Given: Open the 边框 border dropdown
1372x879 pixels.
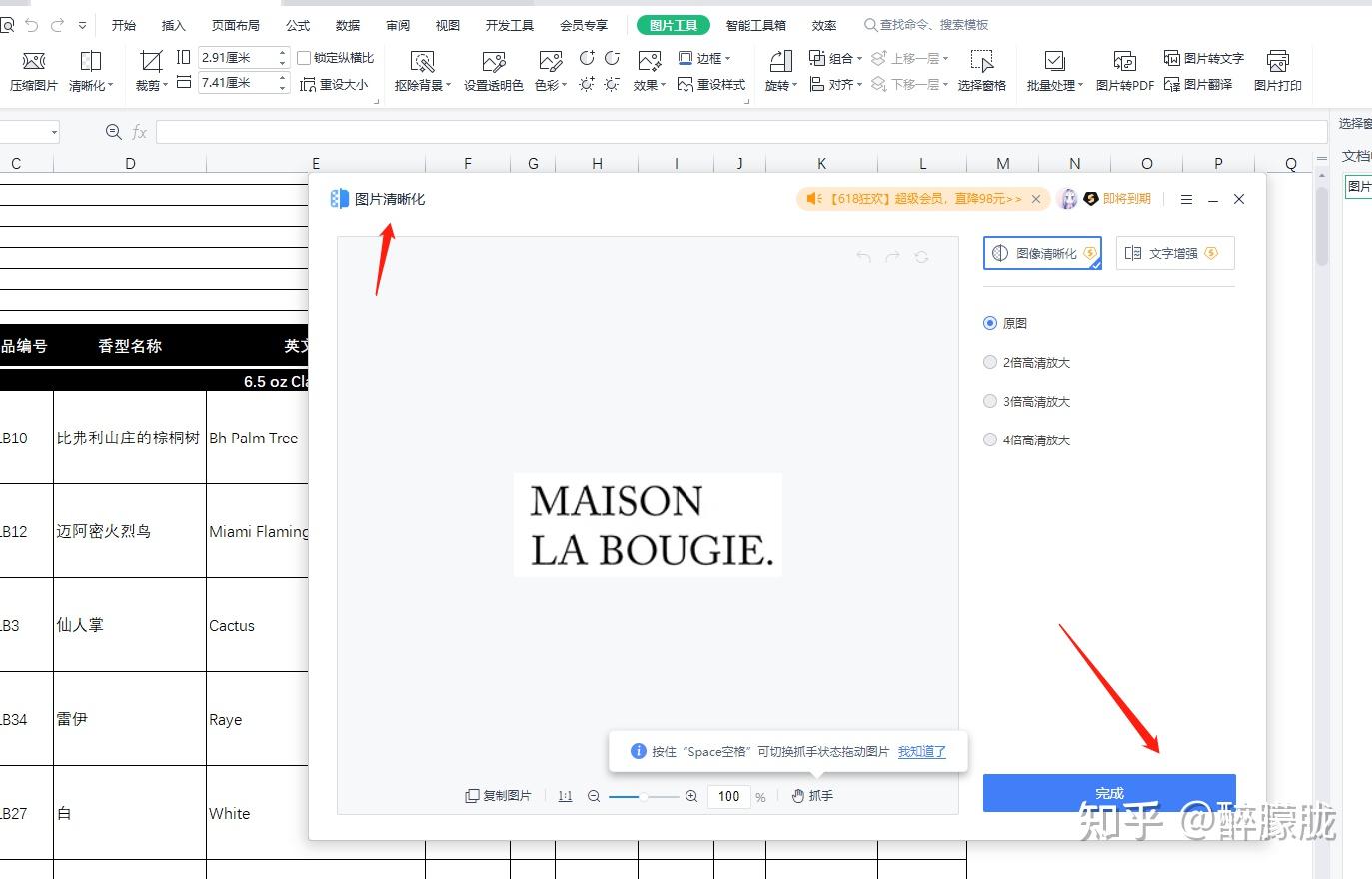Looking at the screenshot, I should point(704,58).
